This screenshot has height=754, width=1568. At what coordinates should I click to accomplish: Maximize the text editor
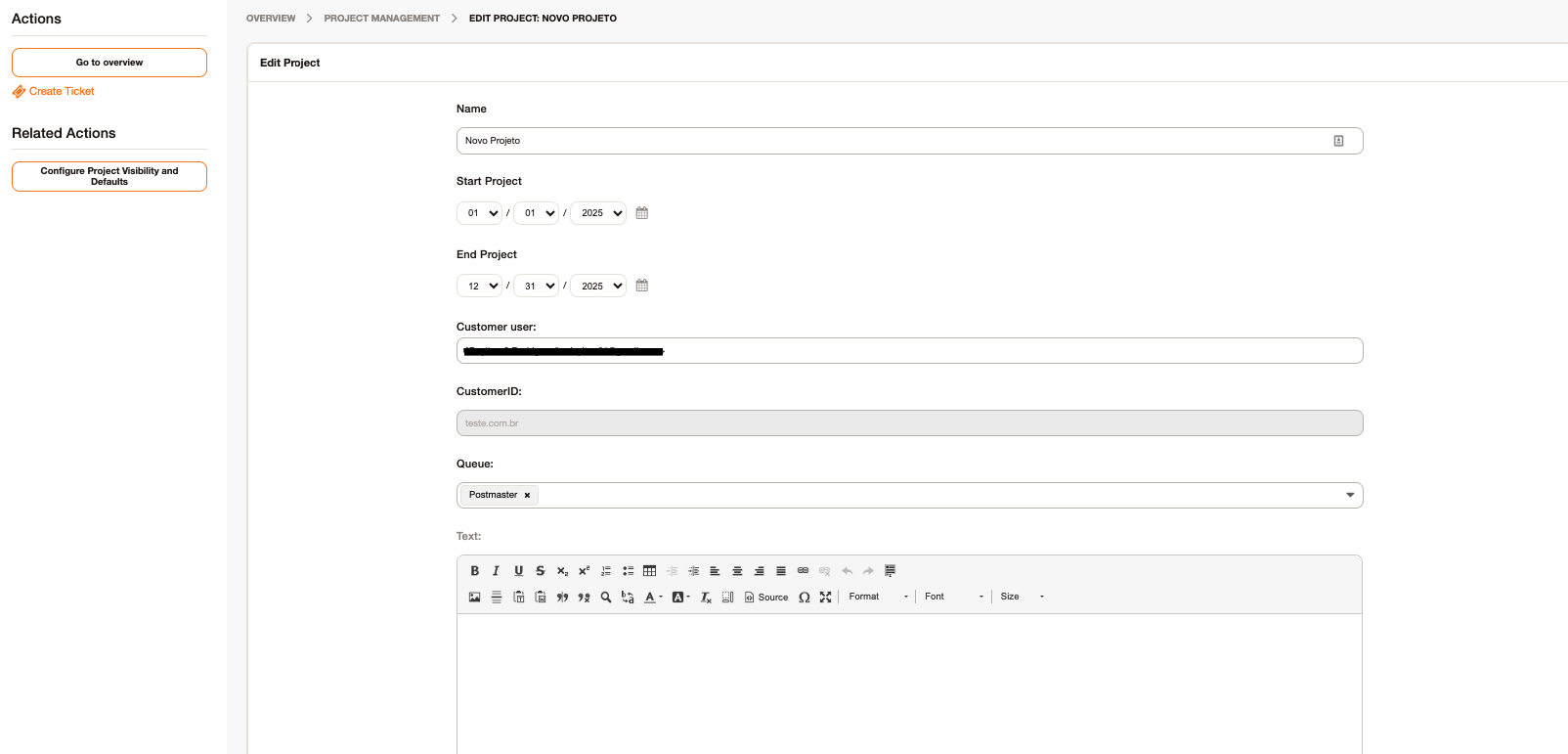pyautogui.click(x=825, y=597)
